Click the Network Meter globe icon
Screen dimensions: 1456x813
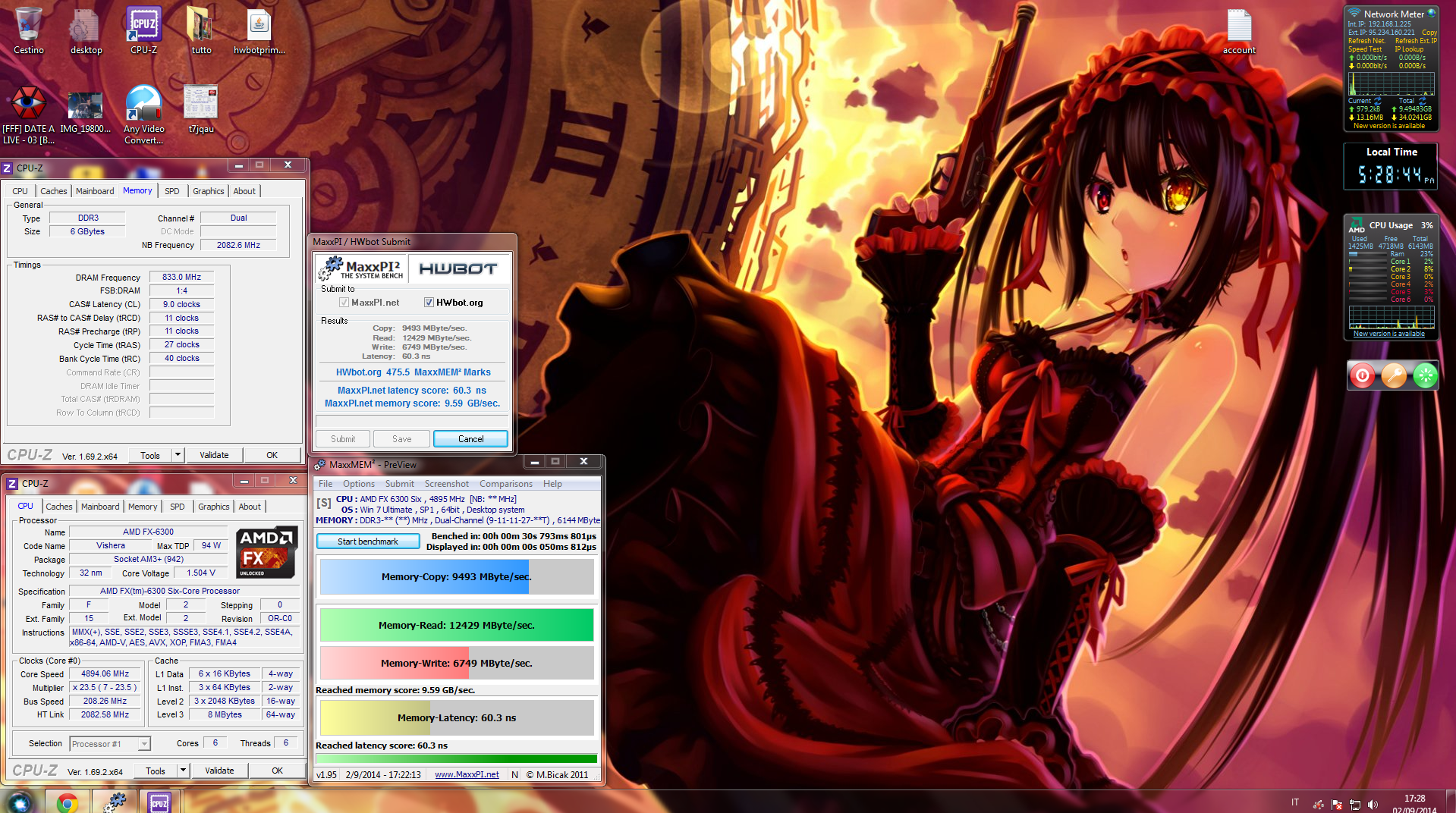[1432, 13]
